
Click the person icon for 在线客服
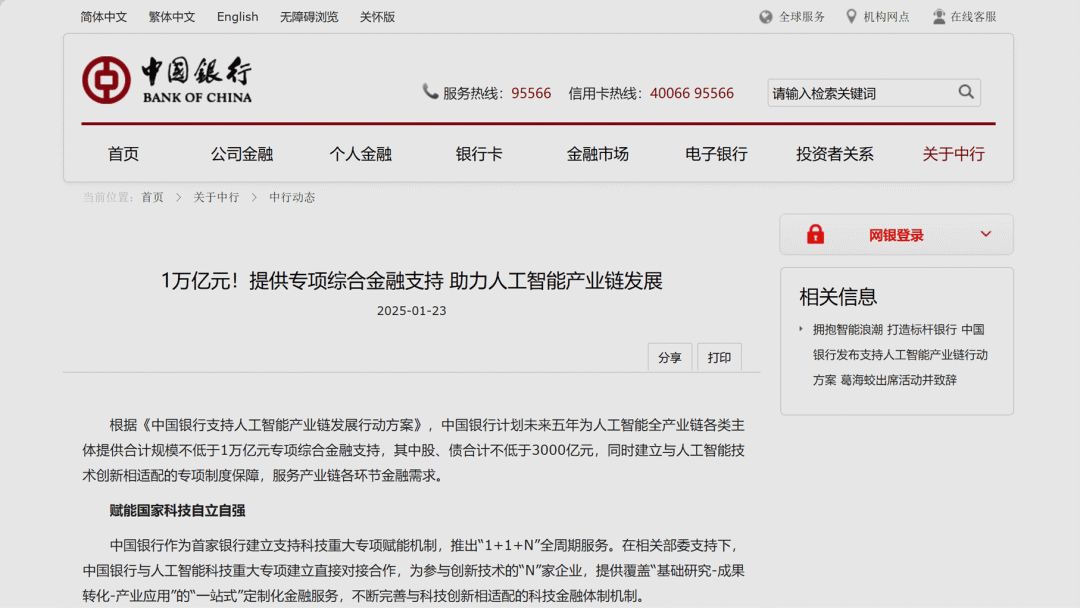[939, 17]
